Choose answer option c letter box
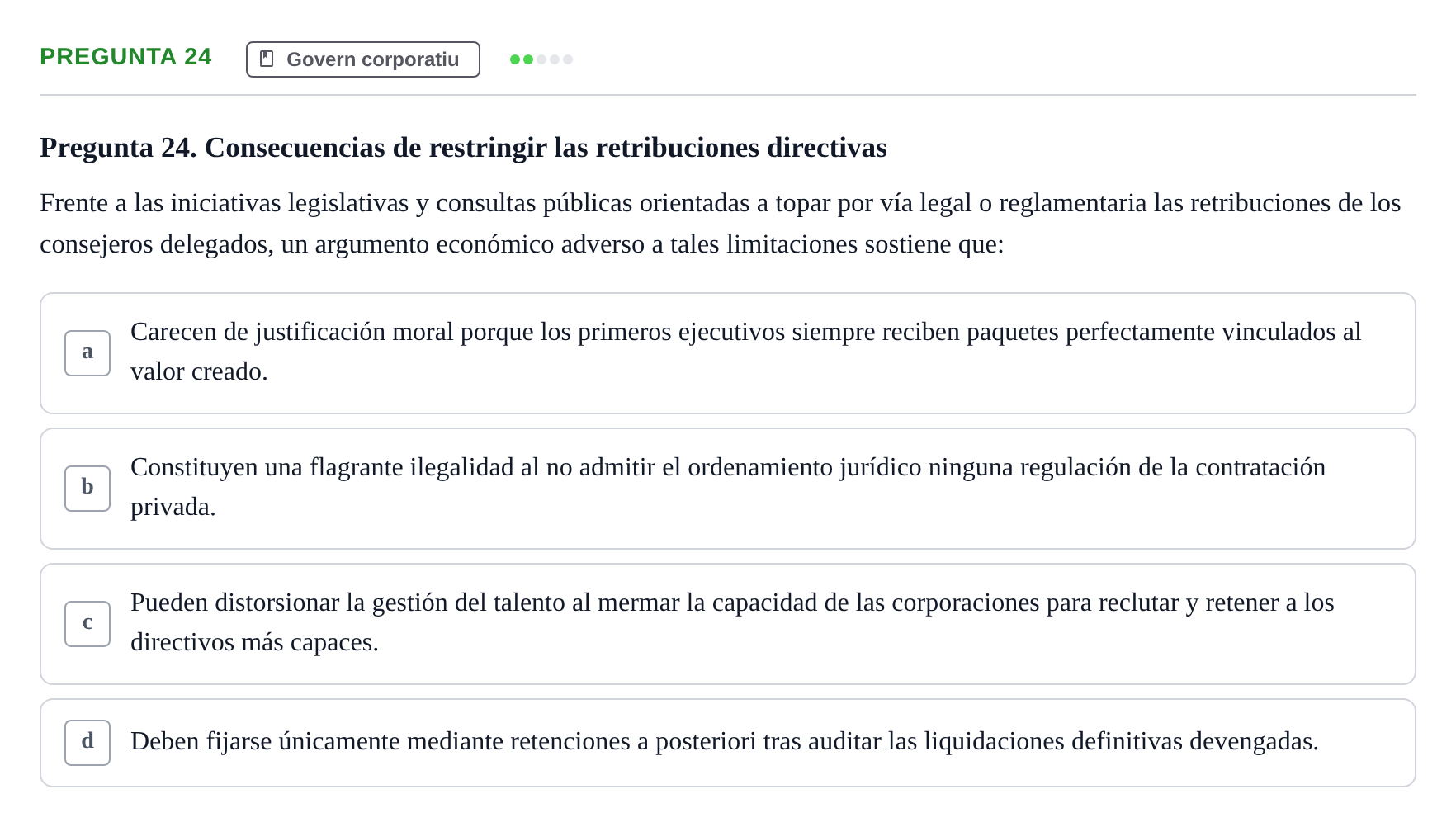1456x827 pixels. (x=87, y=624)
